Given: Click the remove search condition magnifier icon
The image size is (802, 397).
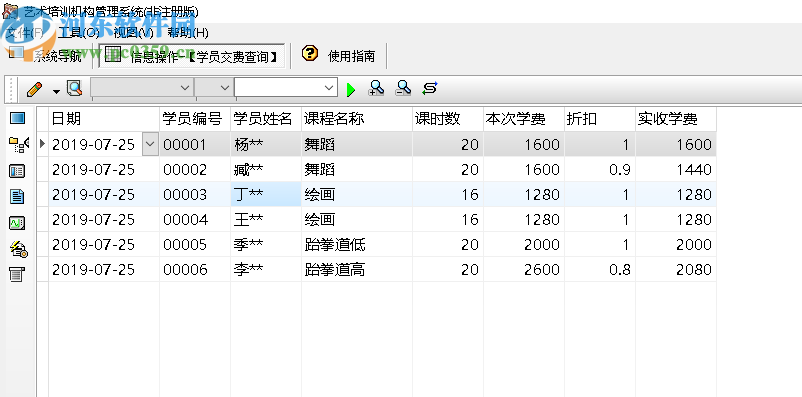Looking at the screenshot, I should [x=403, y=89].
